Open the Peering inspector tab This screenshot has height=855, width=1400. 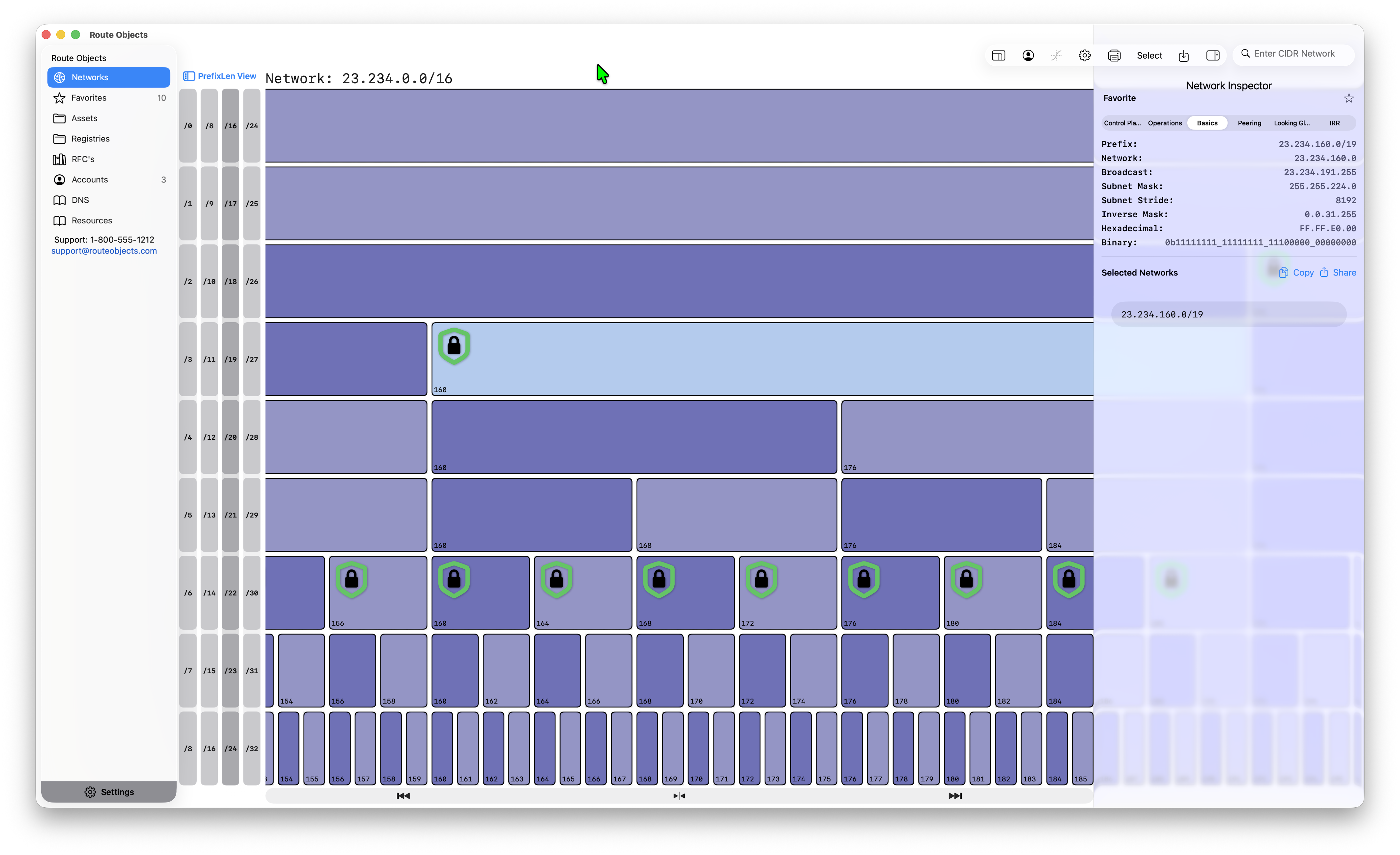pyautogui.click(x=1249, y=123)
